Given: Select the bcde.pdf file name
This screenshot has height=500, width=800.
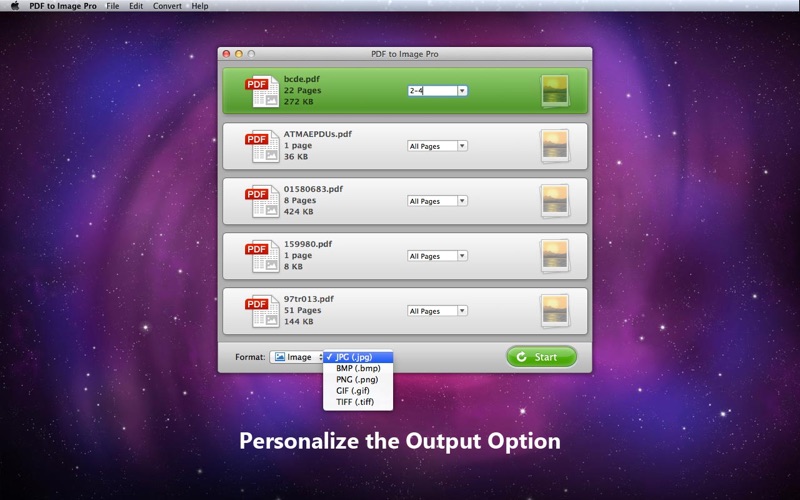Looking at the screenshot, I should [x=302, y=79].
